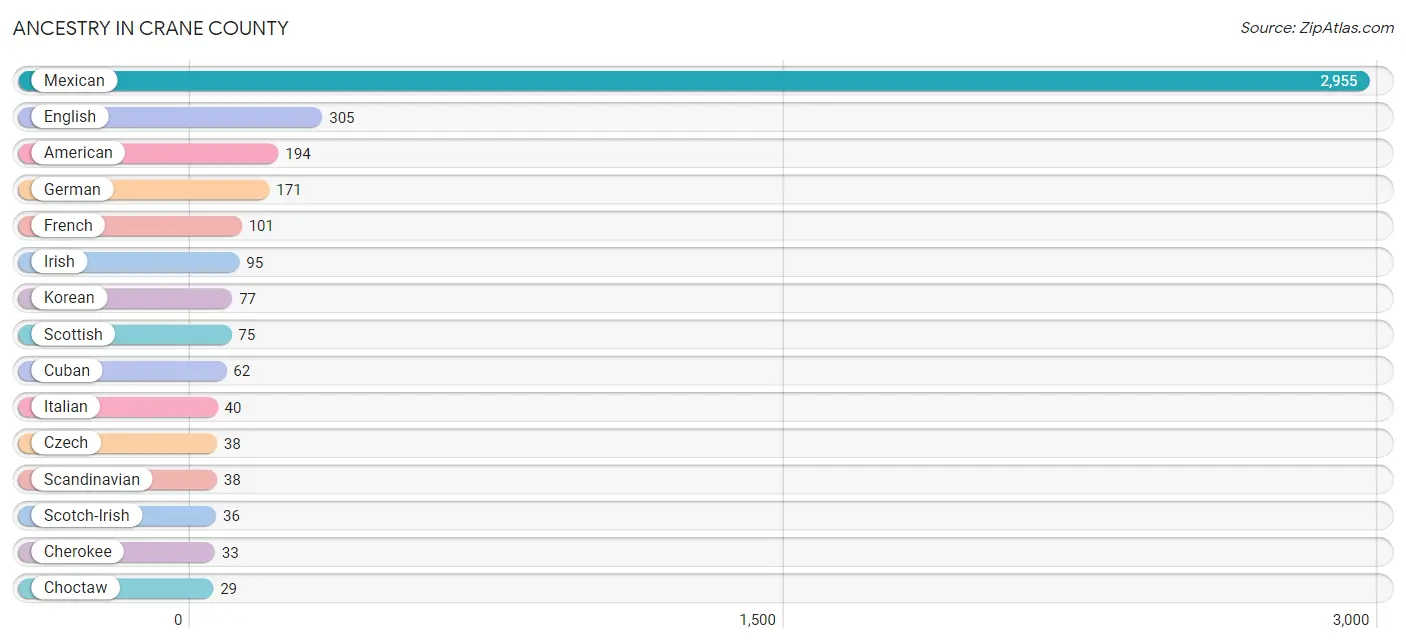Select the 62 value beside Cuban
Image resolution: width=1406 pixels, height=644 pixels.
pos(242,371)
